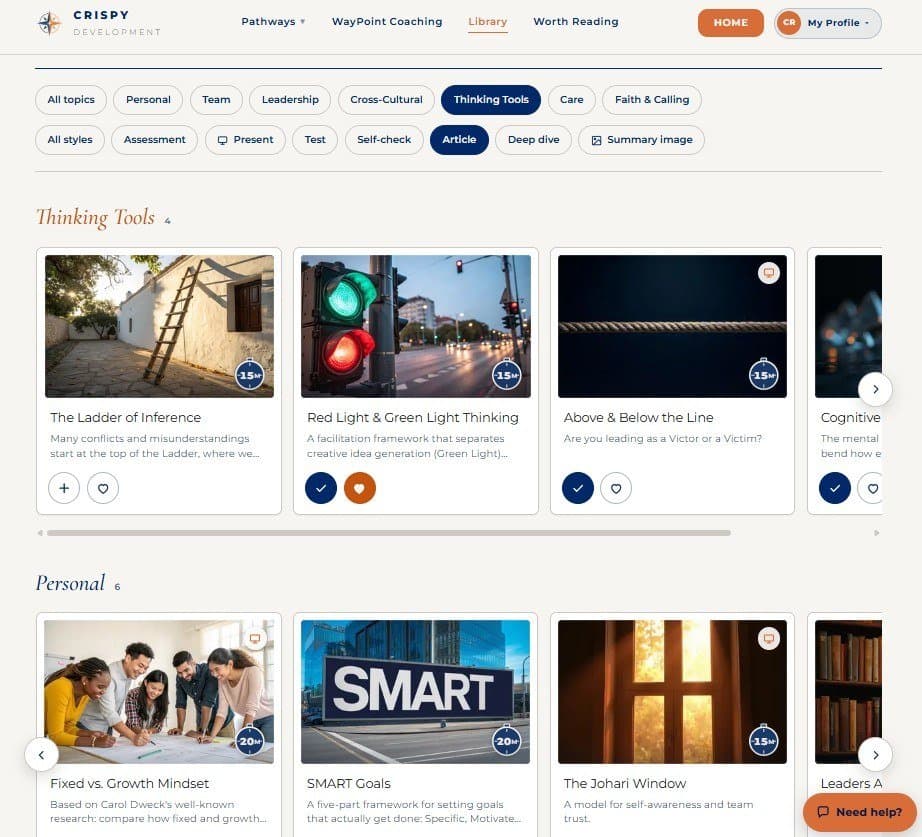This screenshot has height=837, width=922.
Task: Click 20M timer badge on SMART Goals image
Action: [507, 741]
